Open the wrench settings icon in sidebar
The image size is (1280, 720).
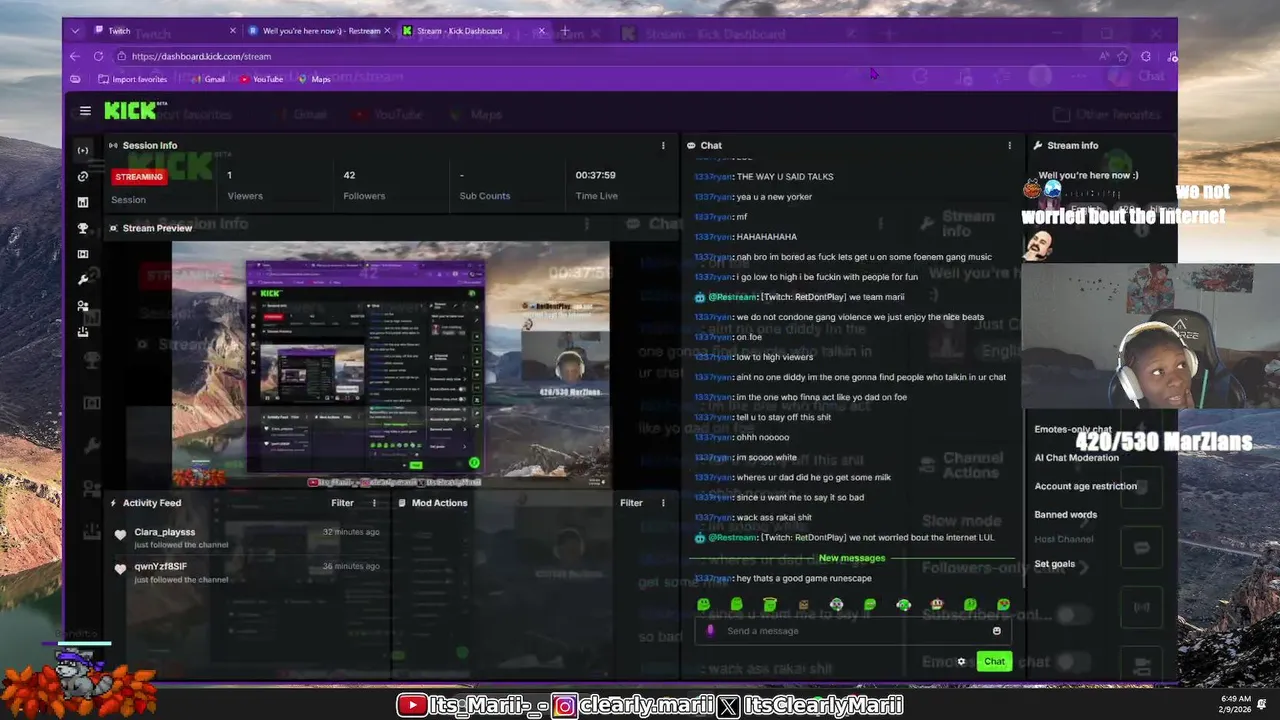(x=83, y=280)
